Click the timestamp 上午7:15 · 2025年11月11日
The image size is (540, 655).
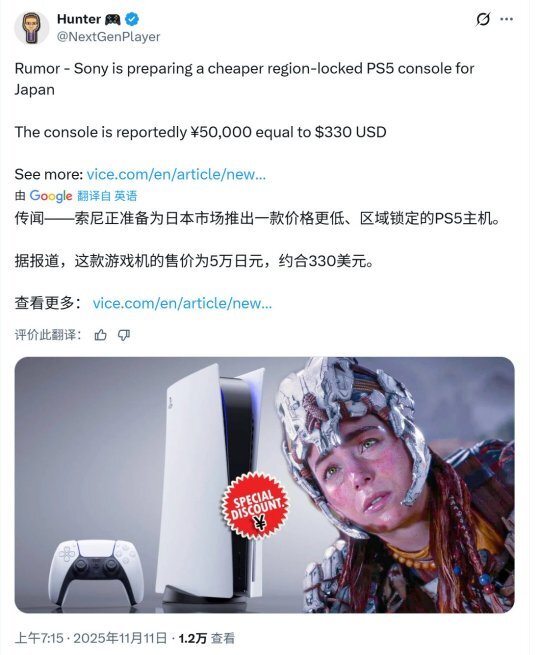(x=90, y=638)
